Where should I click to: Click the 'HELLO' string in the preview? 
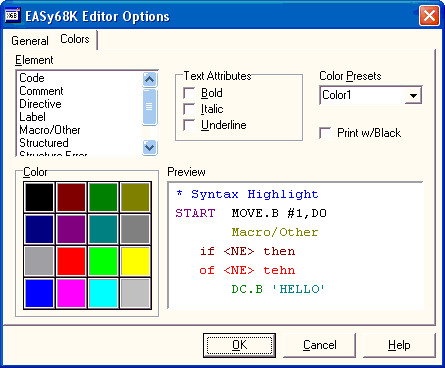[298, 289]
